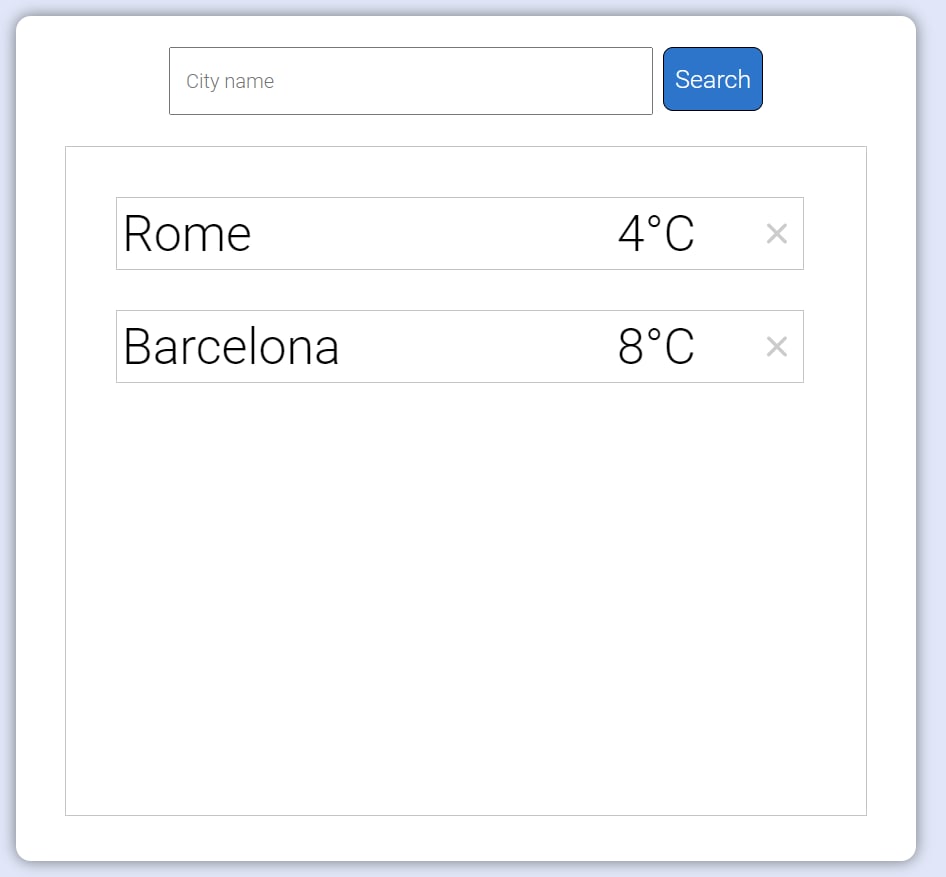Click the blank space between the Rome and Barcelona rows
This screenshot has width=946, height=877.
coord(460,290)
